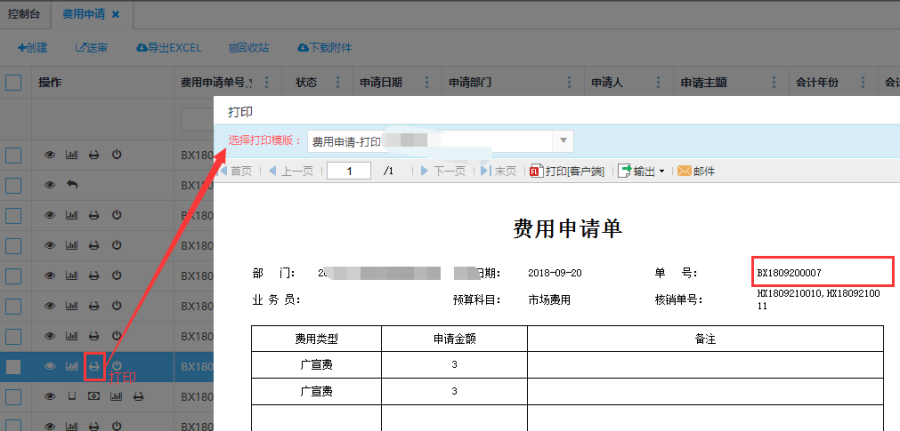Screen dimensions: 900x431
Task: Click the 导出EXCEL button
Action: pyautogui.click(x=169, y=47)
